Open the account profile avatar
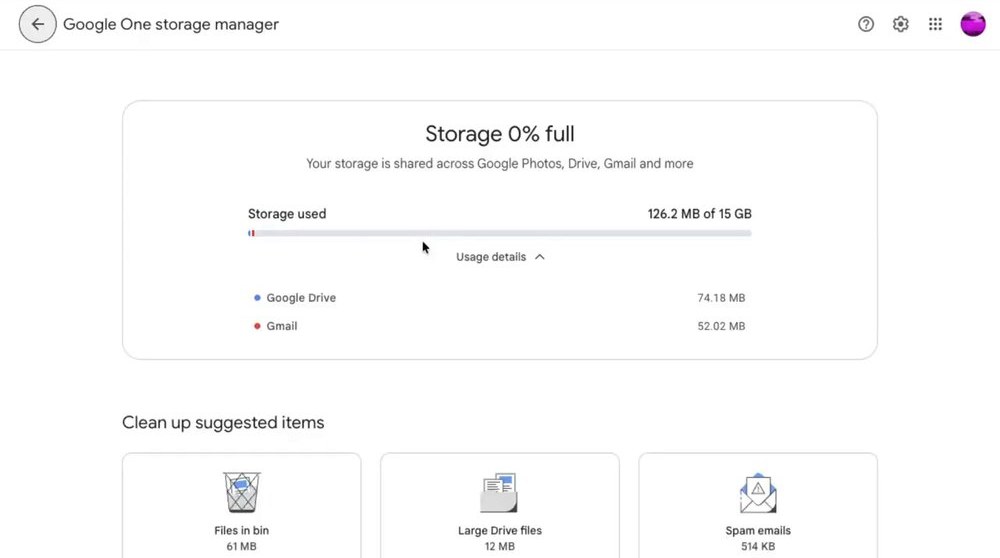Viewport: 1000px width, 558px height. tap(973, 24)
